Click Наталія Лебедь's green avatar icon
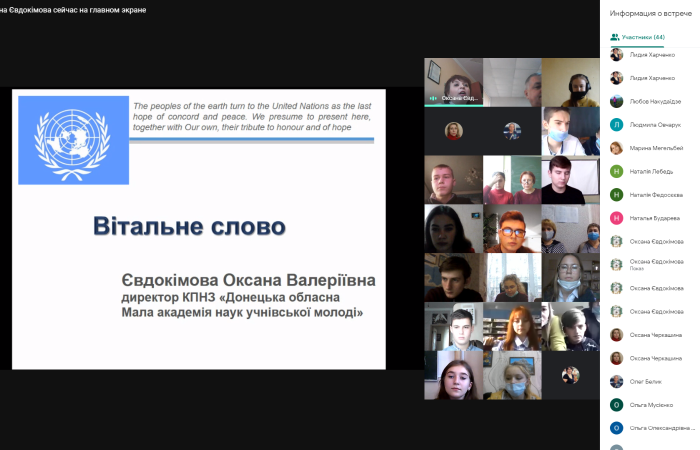This screenshot has width=700, height=450. pyautogui.click(x=617, y=171)
